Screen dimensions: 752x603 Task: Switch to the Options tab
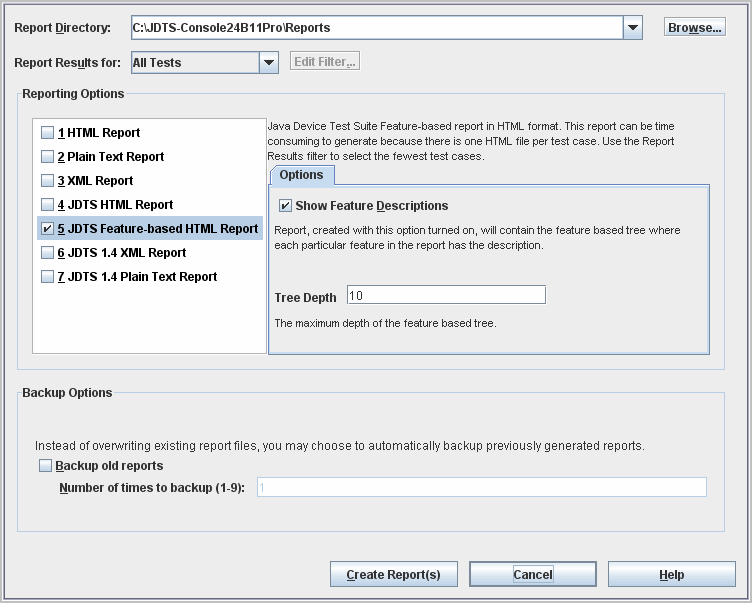[x=302, y=175]
